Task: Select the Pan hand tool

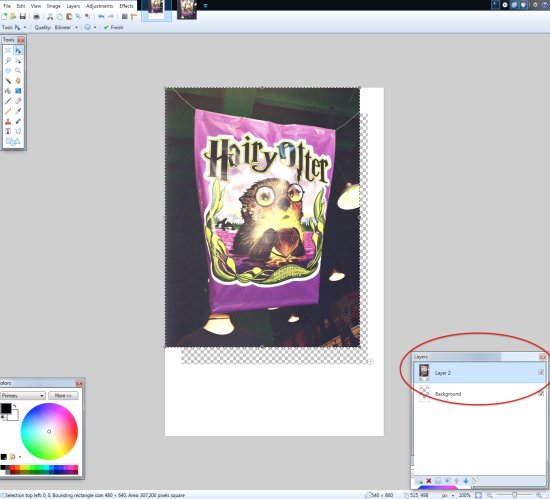Action: pos(18,81)
